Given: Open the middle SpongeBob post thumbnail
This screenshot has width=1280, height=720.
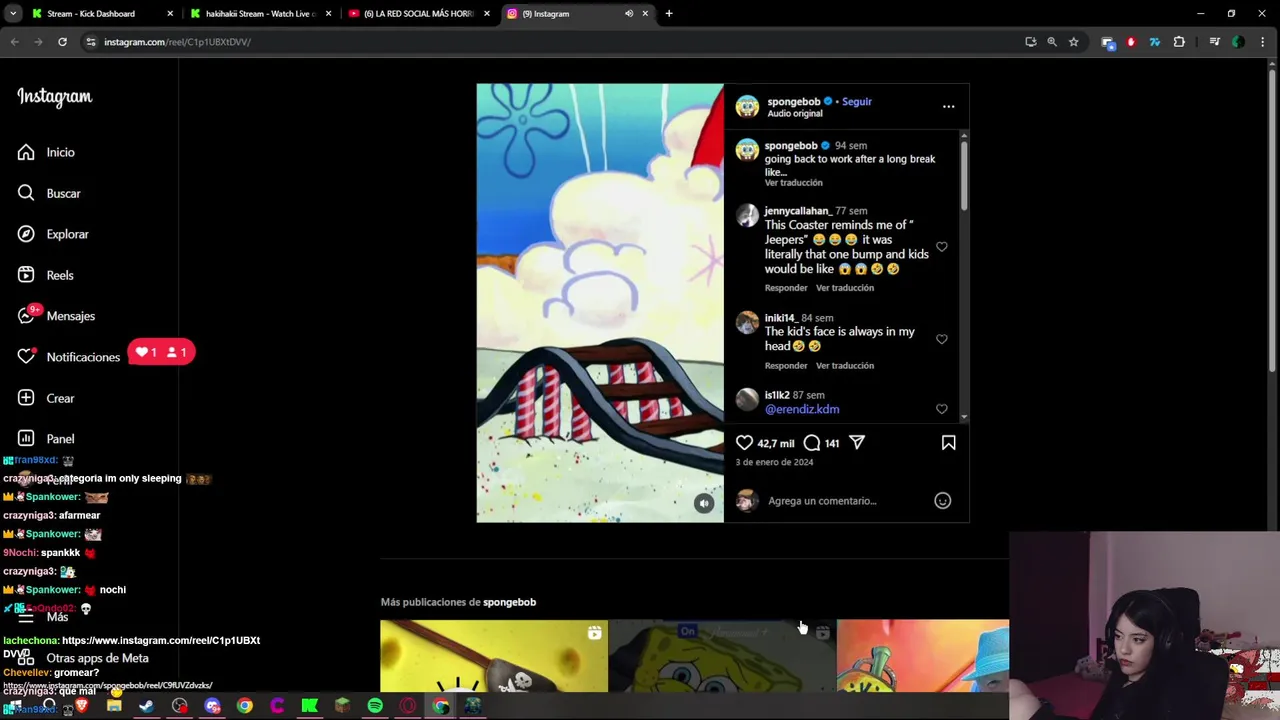Looking at the screenshot, I should [722, 656].
